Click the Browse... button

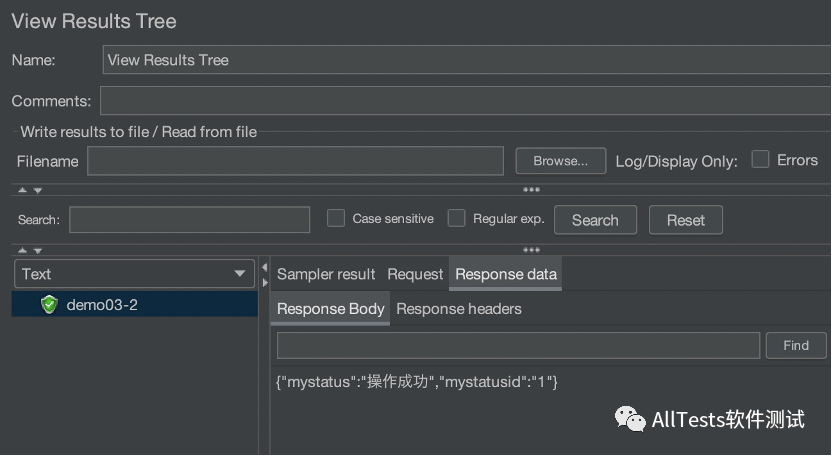click(x=561, y=161)
